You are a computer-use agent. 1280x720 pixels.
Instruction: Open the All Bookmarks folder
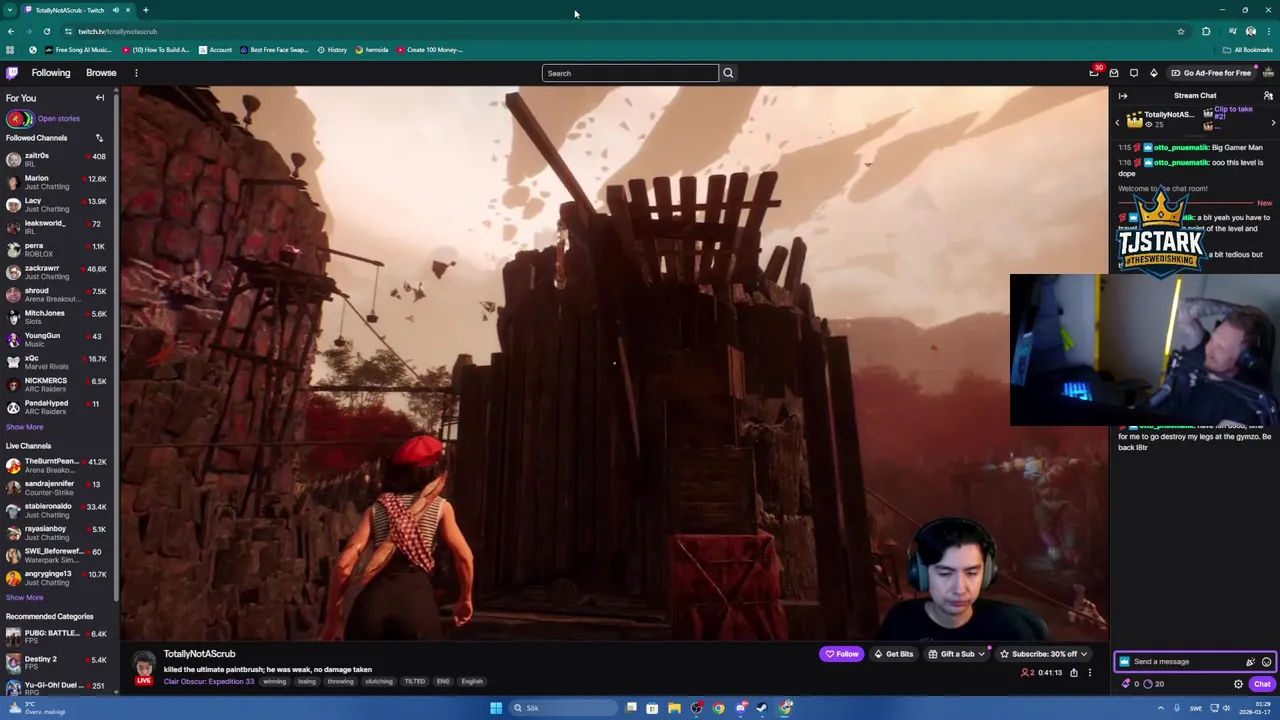(1247, 50)
